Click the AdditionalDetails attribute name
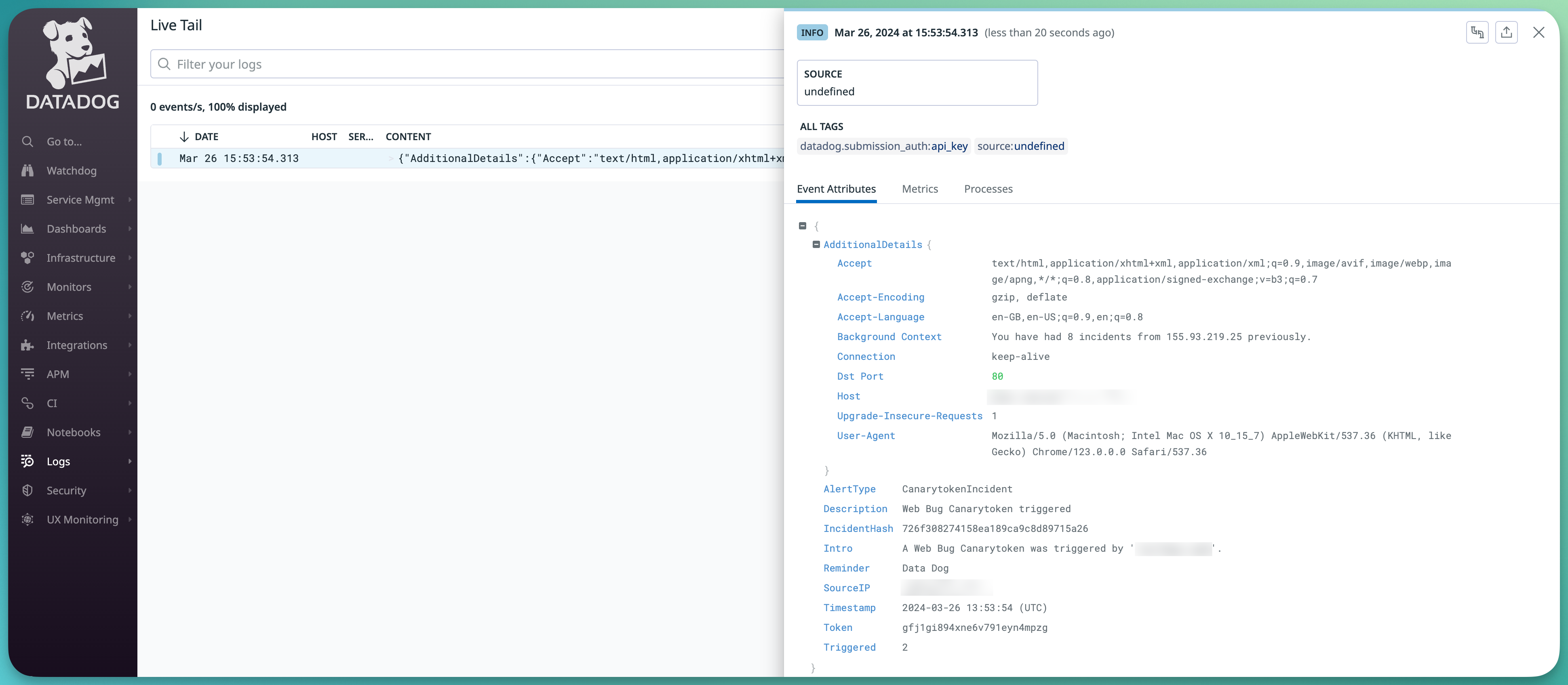The image size is (1568, 685). point(872,244)
